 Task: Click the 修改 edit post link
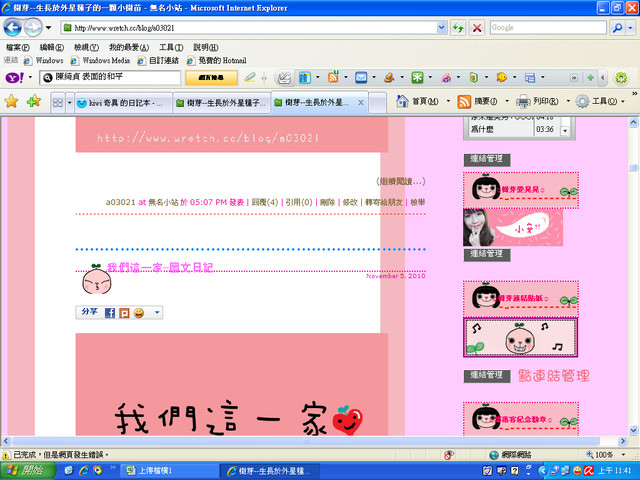(350, 202)
